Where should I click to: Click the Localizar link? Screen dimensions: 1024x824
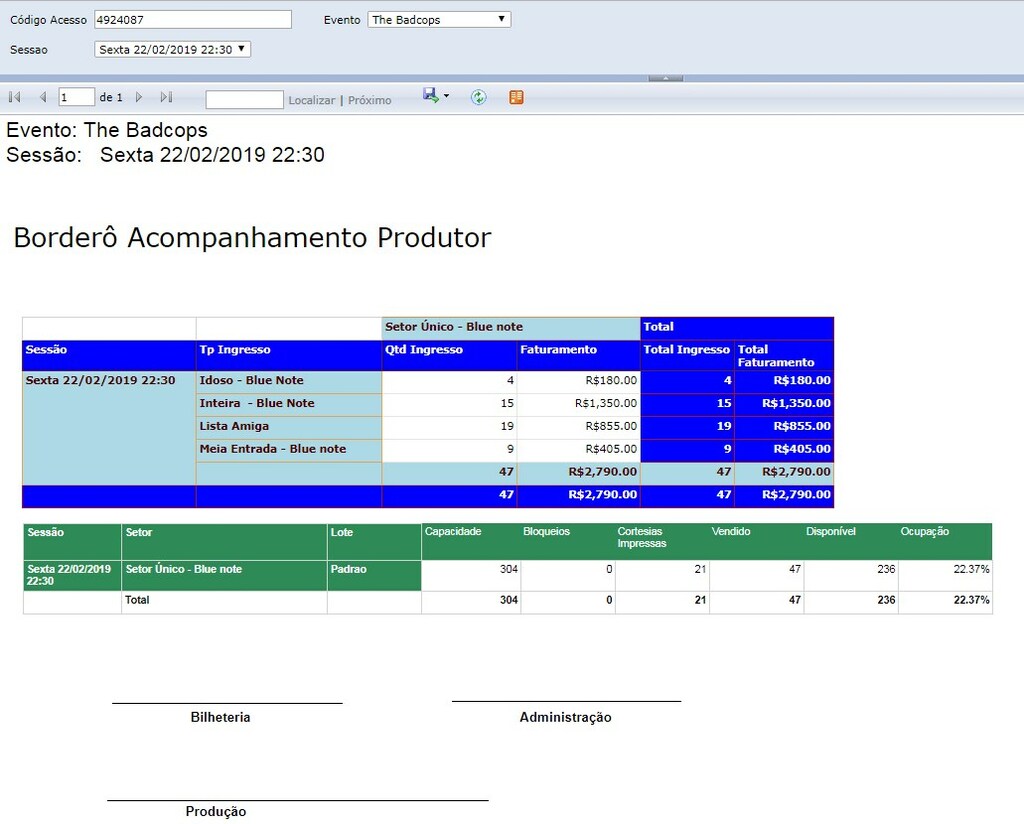pyautogui.click(x=311, y=100)
